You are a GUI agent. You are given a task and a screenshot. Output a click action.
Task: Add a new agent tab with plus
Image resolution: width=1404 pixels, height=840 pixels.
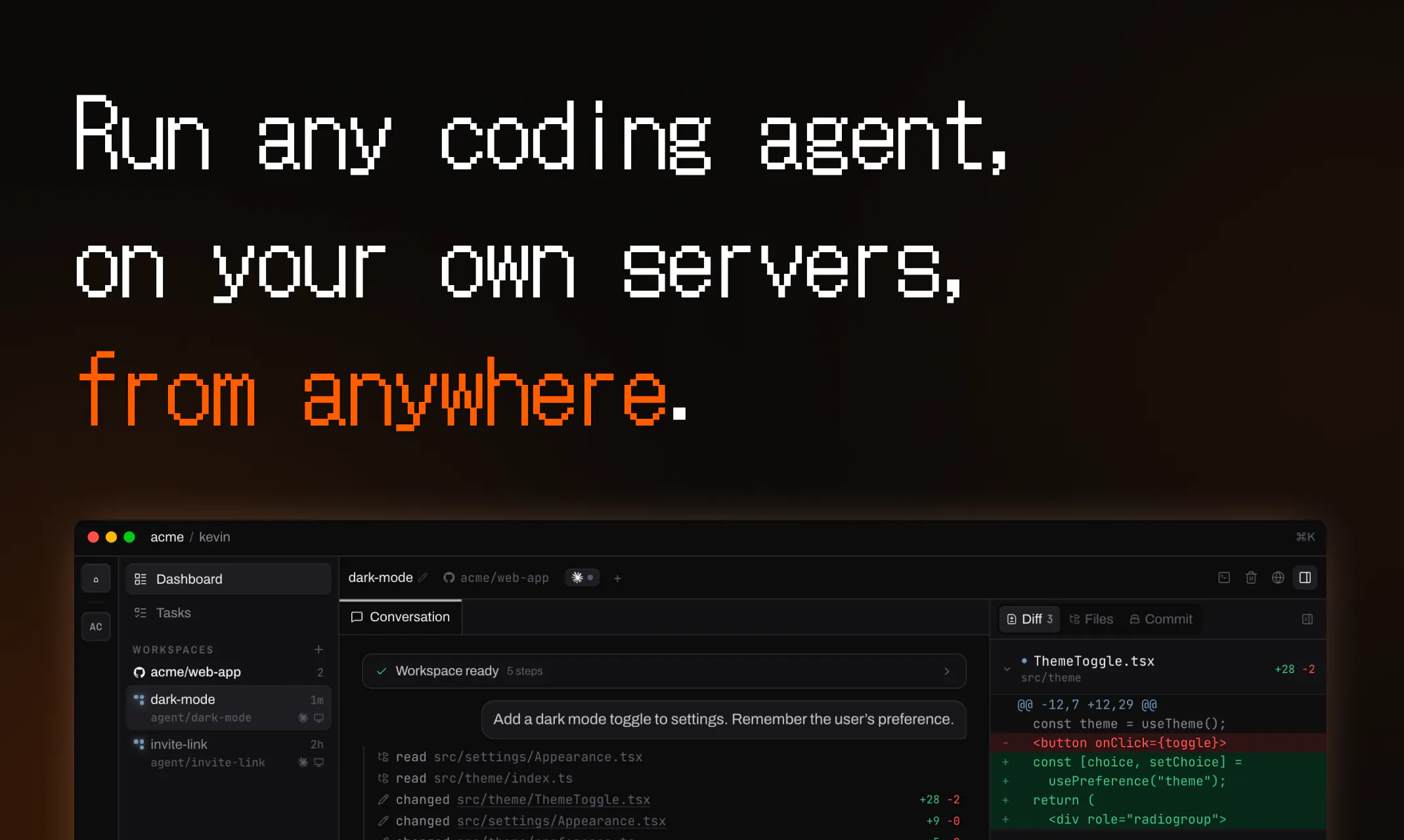click(617, 579)
